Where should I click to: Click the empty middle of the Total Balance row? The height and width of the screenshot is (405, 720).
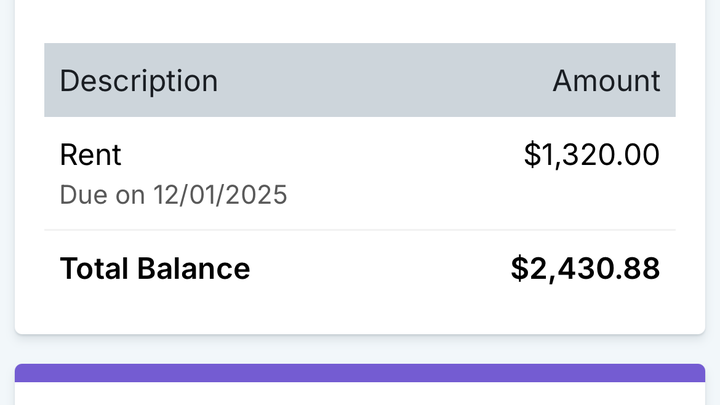pos(380,268)
